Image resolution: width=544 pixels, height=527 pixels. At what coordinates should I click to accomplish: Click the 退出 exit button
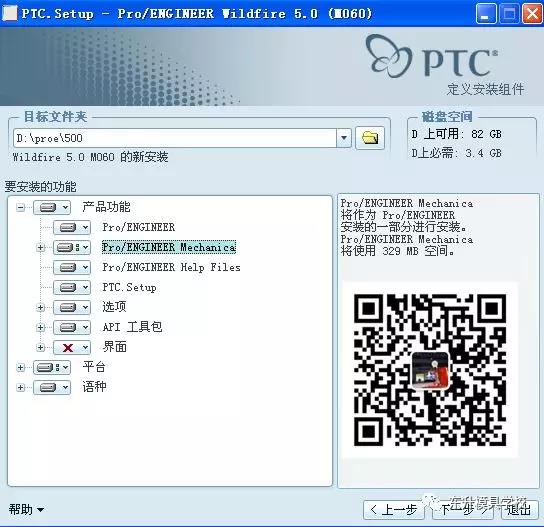tap(519, 510)
